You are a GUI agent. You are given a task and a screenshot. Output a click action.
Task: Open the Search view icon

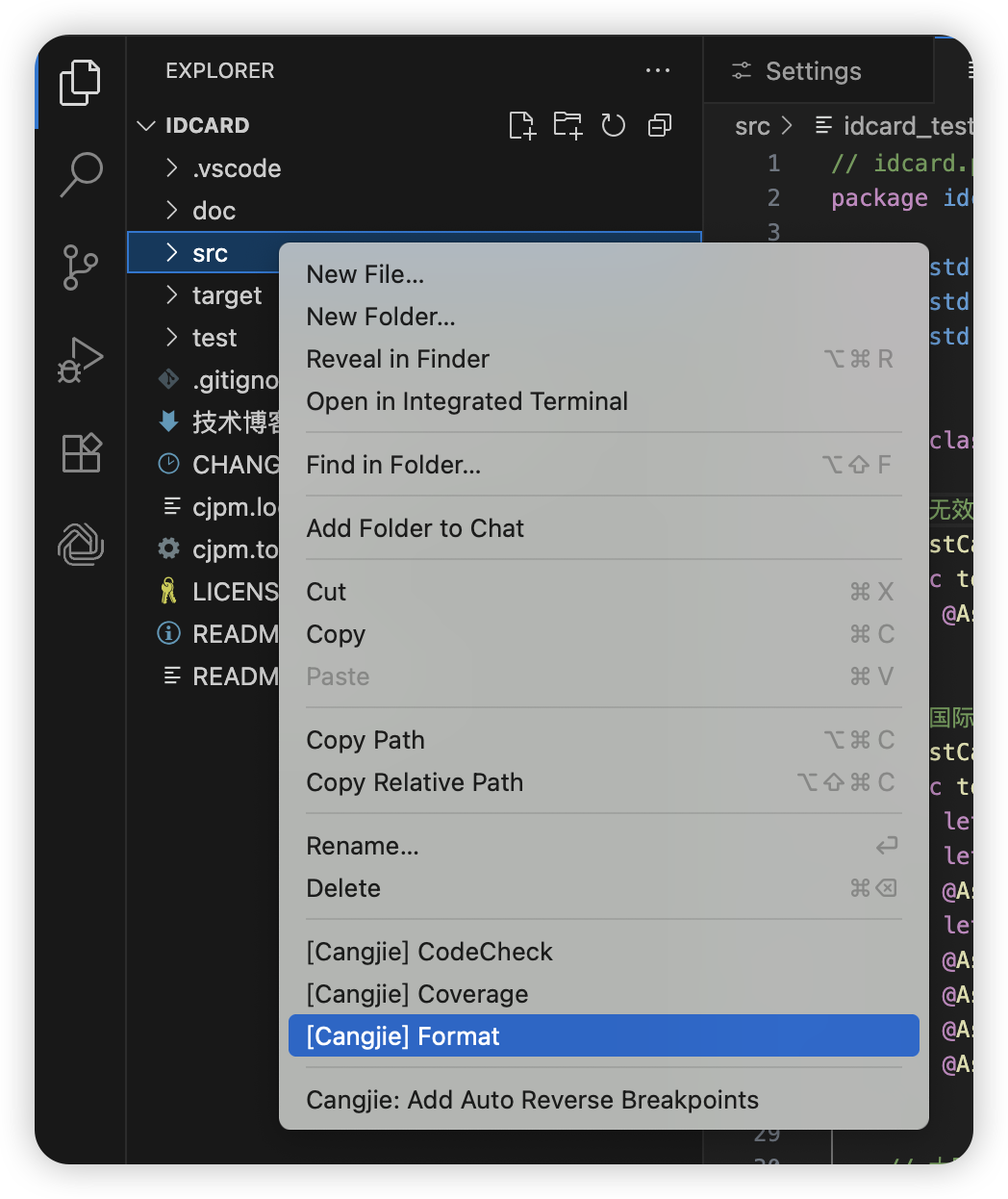(x=81, y=174)
